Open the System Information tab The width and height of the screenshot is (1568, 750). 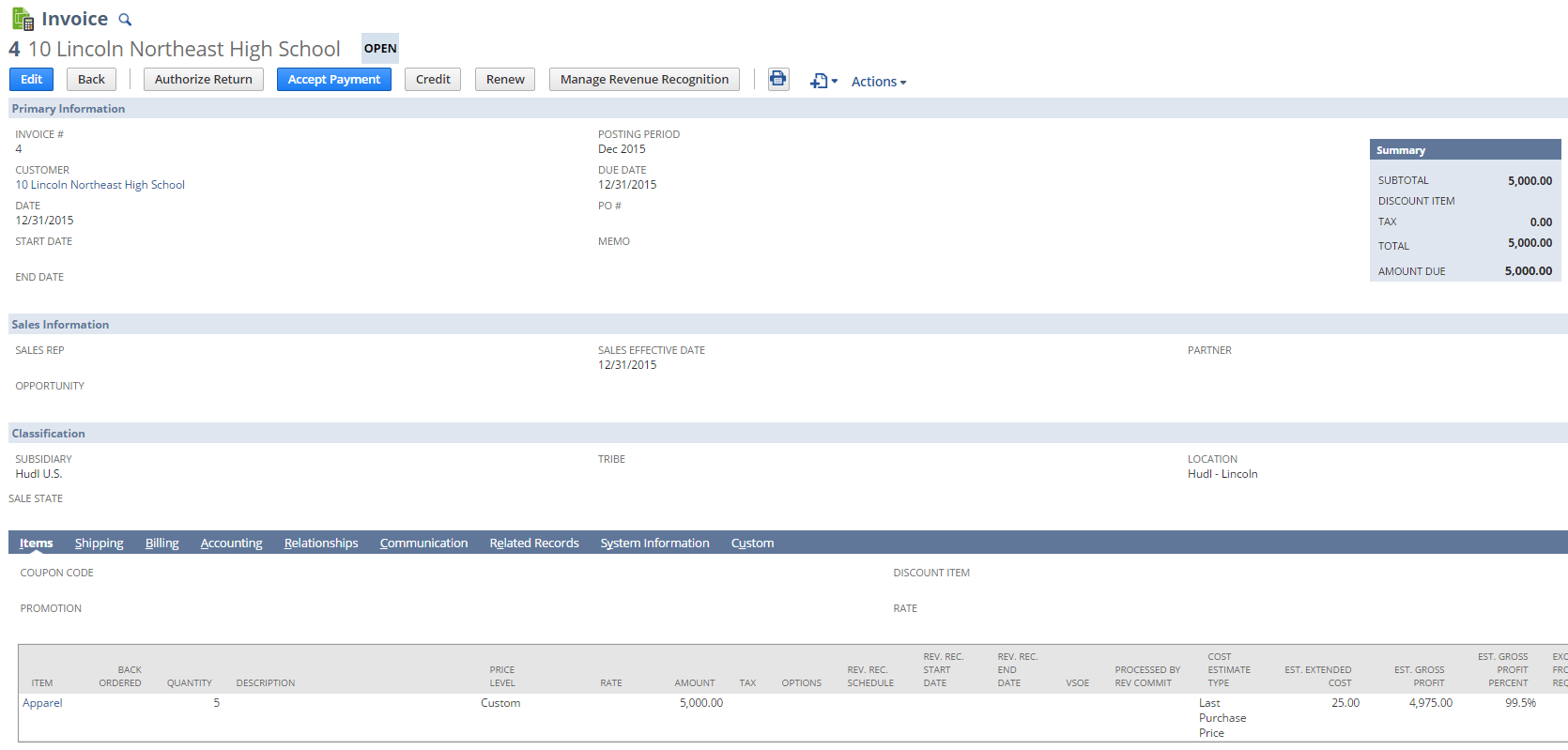[655, 543]
